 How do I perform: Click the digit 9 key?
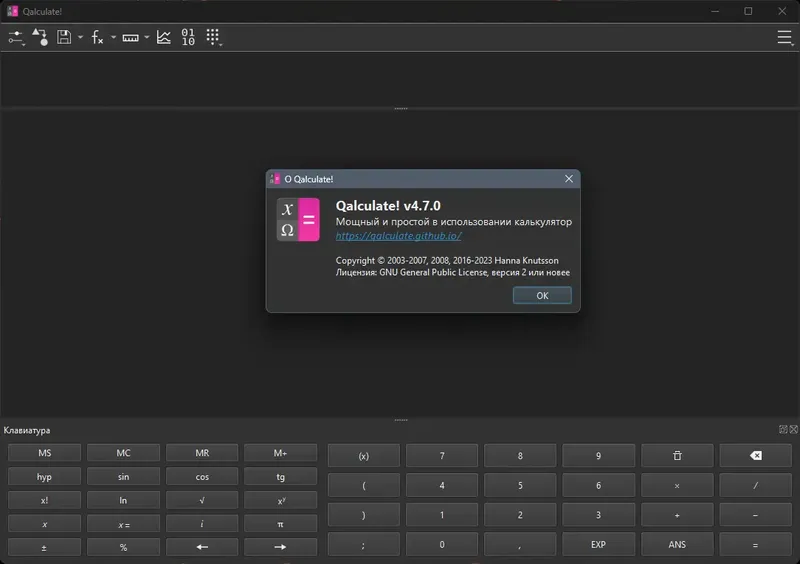[598, 456]
